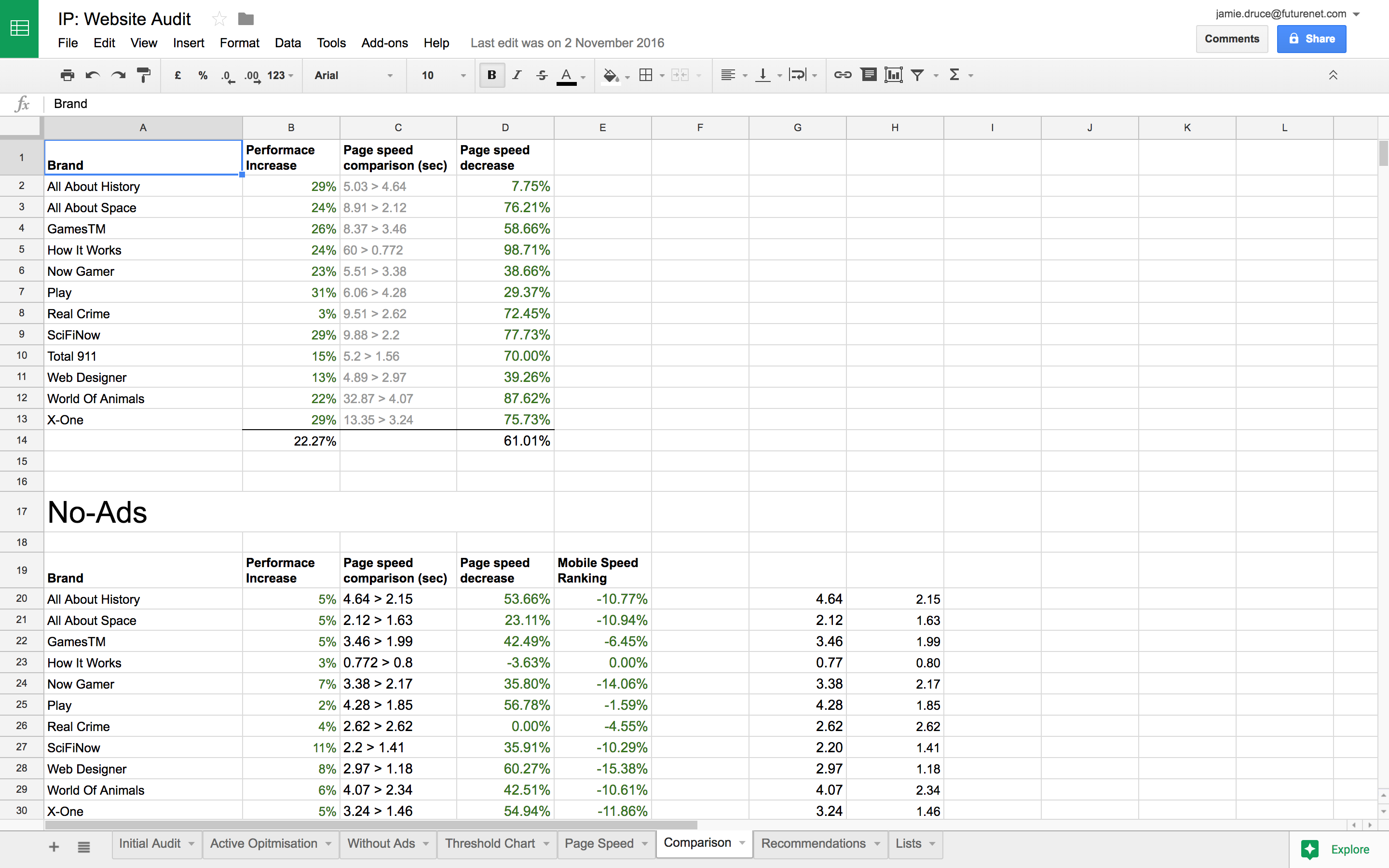Expand Initial Audit tab dropdown arrow
This screenshot has width=1389, height=868.
click(191, 843)
